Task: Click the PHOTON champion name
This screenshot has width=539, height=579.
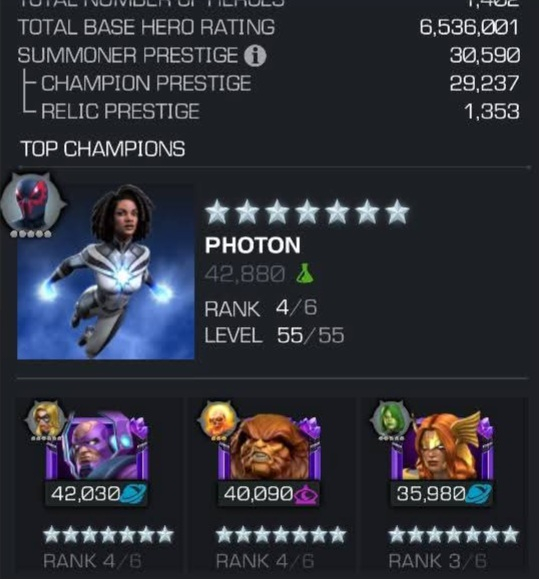Action: point(253,245)
